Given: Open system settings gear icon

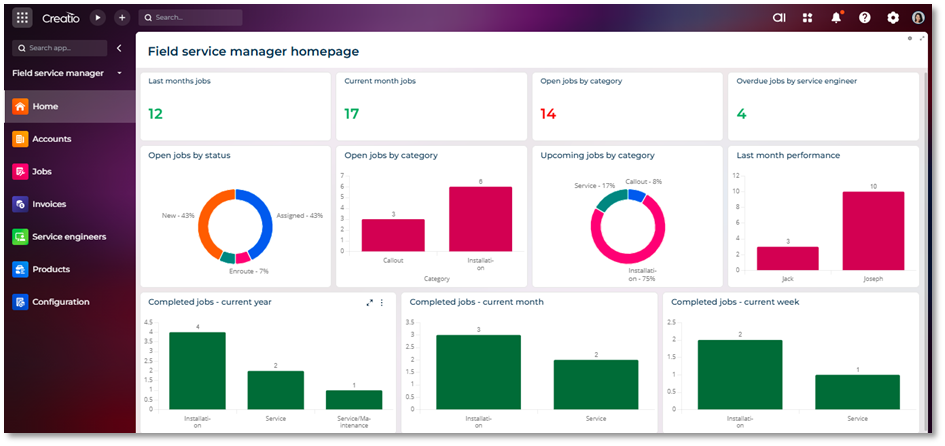Looking at the screenshot, I should 893,17.
